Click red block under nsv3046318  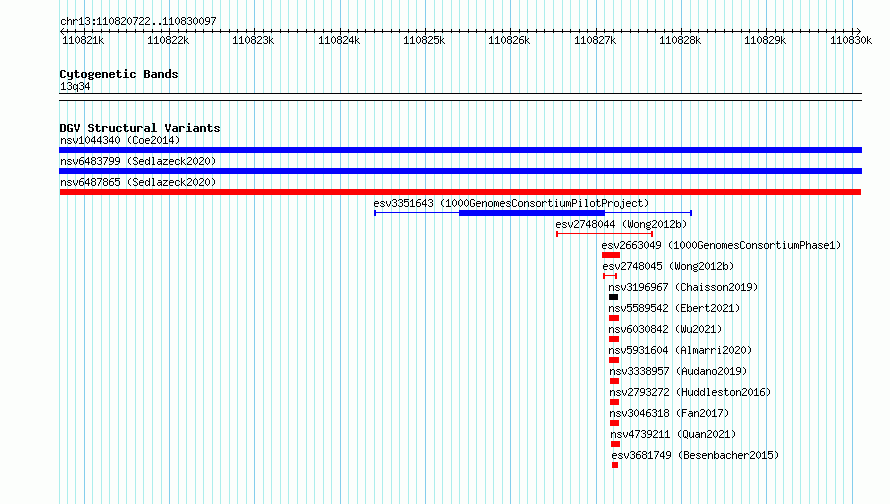(x=614, y=423)
